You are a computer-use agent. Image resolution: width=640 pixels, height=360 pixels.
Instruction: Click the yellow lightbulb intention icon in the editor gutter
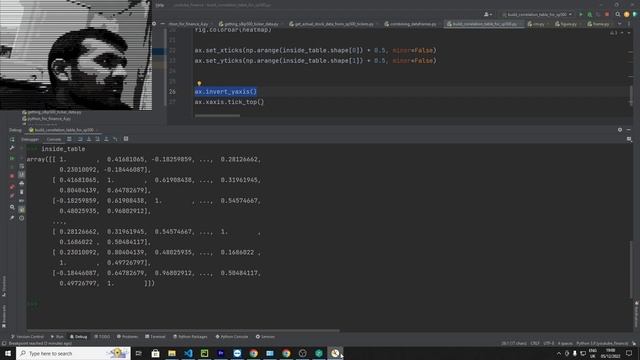point(199,83)
